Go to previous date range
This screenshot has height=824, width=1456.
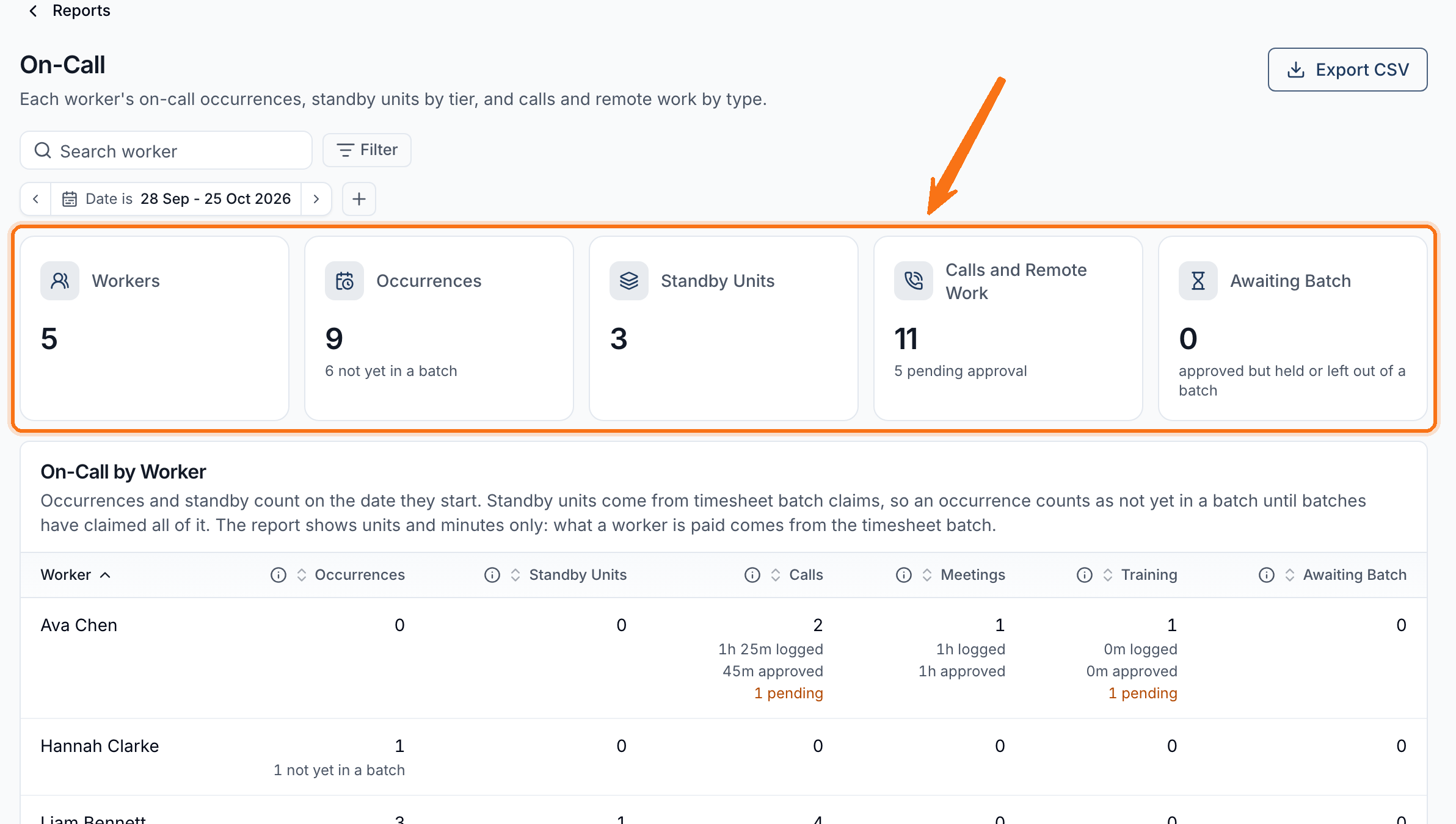click(36, 199)
